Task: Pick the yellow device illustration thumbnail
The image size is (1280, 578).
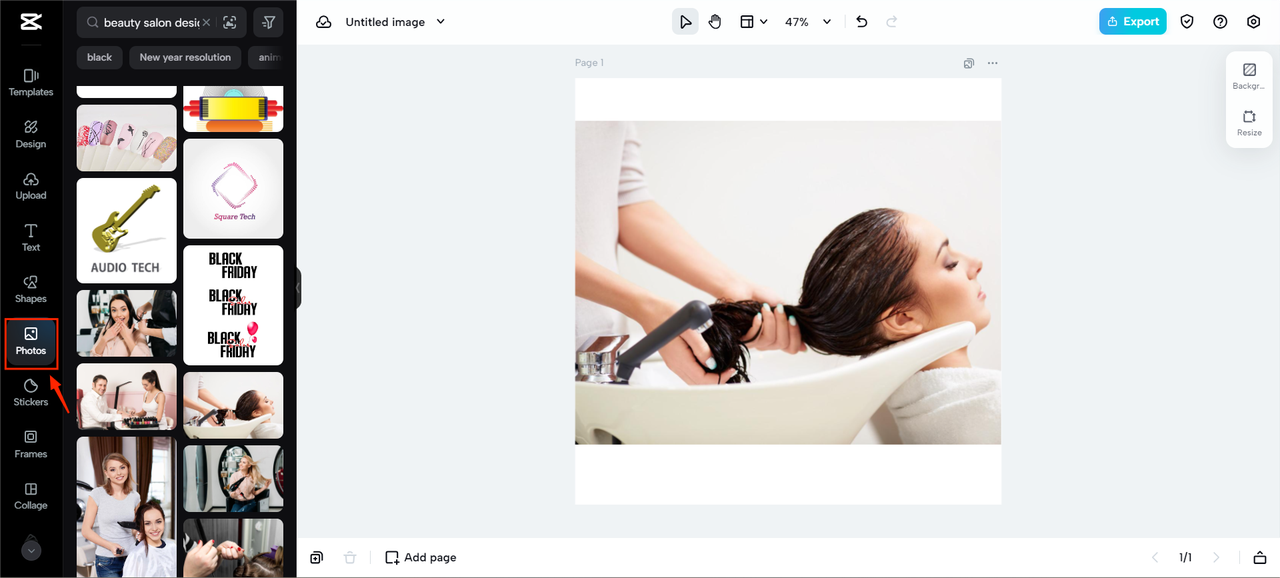Action: [233, 109]
